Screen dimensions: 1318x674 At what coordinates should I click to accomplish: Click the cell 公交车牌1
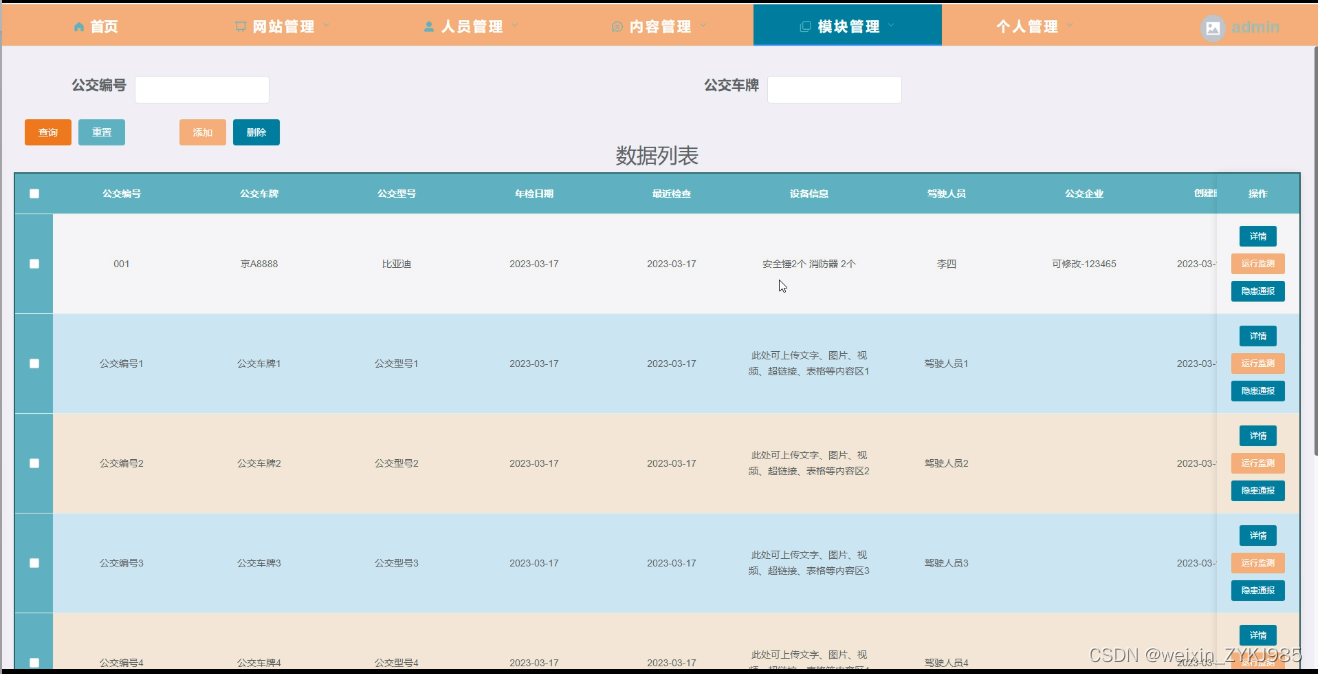(x=259, y=364)
